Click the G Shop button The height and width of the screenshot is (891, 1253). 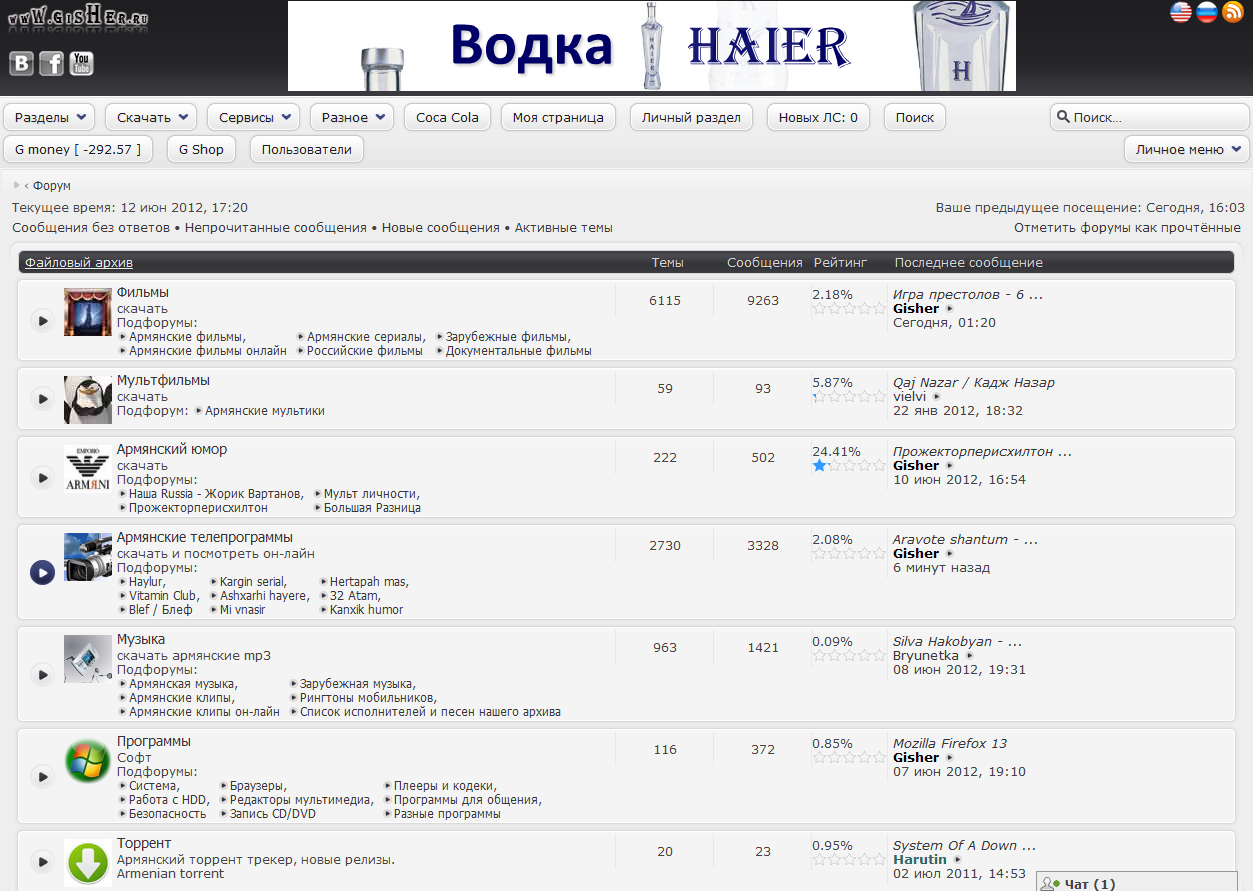pyautogui.click(x=201, y=149)
